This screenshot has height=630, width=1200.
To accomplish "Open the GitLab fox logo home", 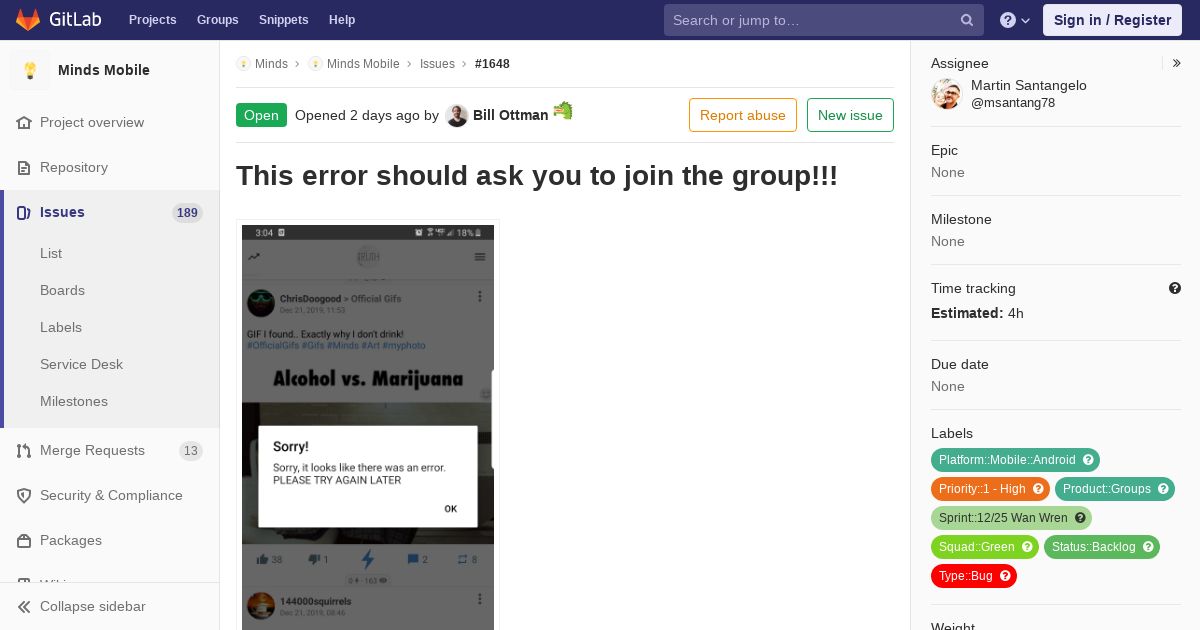I will click(28, 19).
